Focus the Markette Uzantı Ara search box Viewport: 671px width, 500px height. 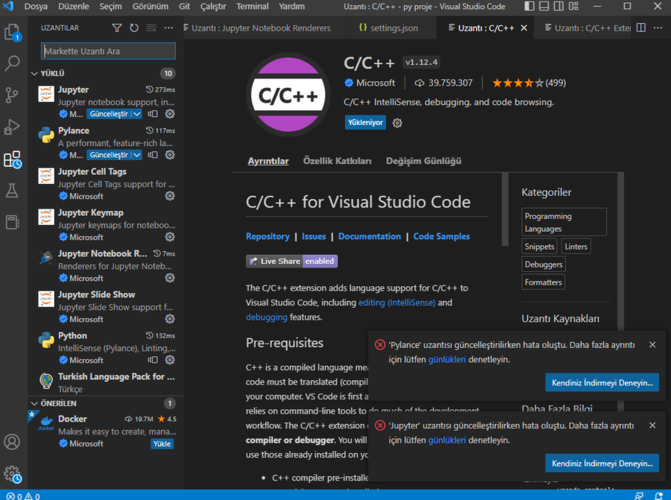coord(108,51)
